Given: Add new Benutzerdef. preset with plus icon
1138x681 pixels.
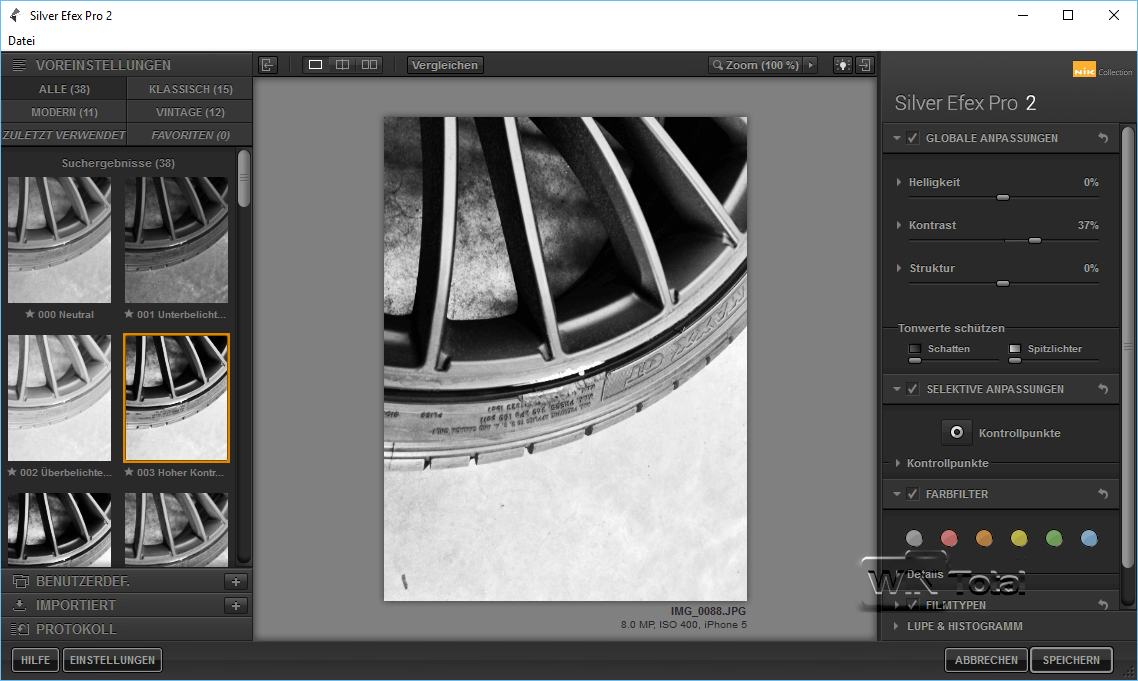Looking at the screenshot, I should (x=236, y=581).
